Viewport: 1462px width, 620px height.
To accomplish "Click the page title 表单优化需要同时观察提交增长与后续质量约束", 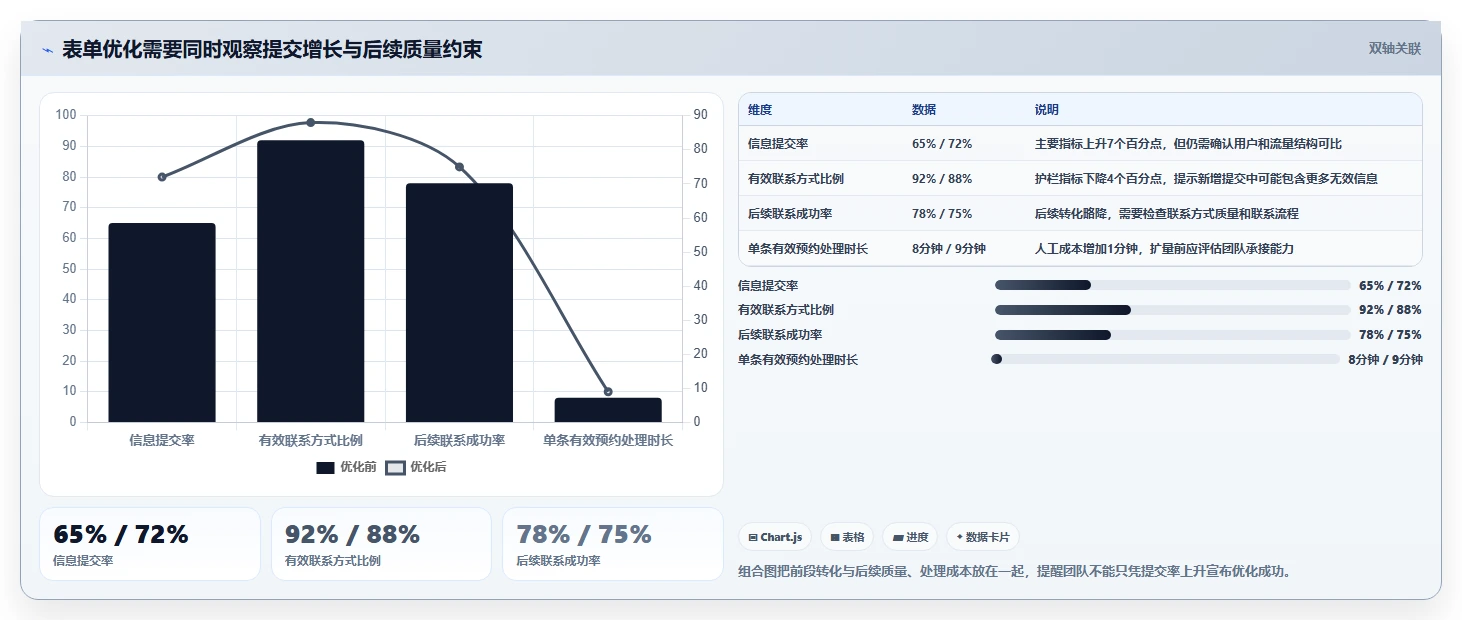I will [272, 49].
